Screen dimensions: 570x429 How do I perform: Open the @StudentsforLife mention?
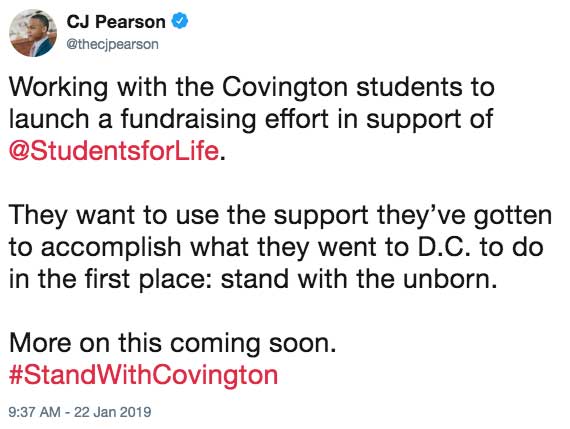pos(114,151)
